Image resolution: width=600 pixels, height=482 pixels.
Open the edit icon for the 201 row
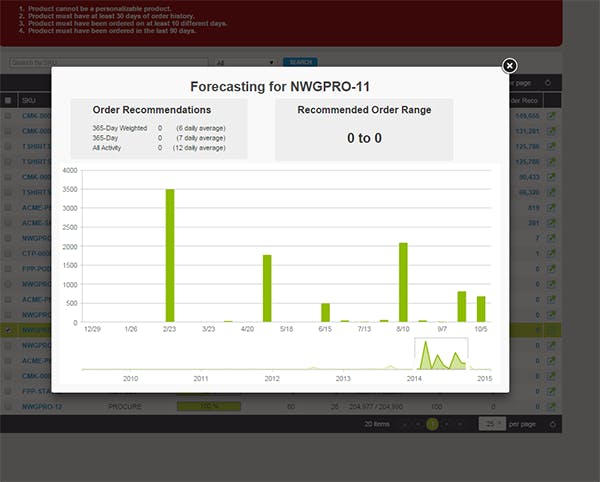pyautogui.click(x=551, y=223)
